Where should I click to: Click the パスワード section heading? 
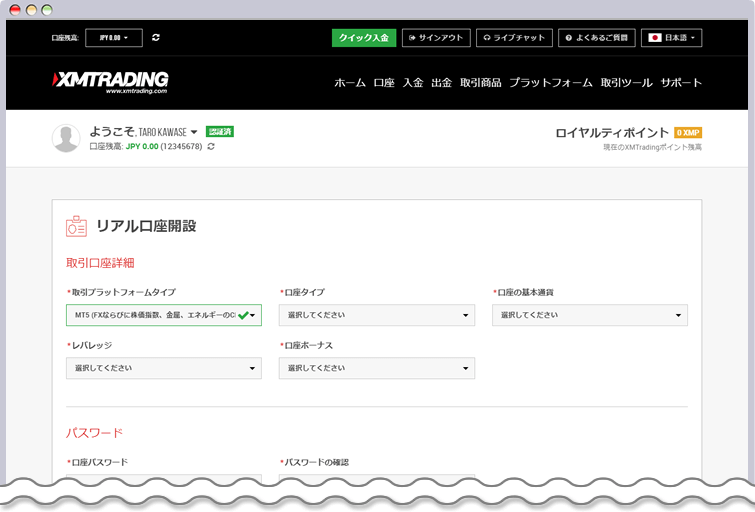click(94, 433)
